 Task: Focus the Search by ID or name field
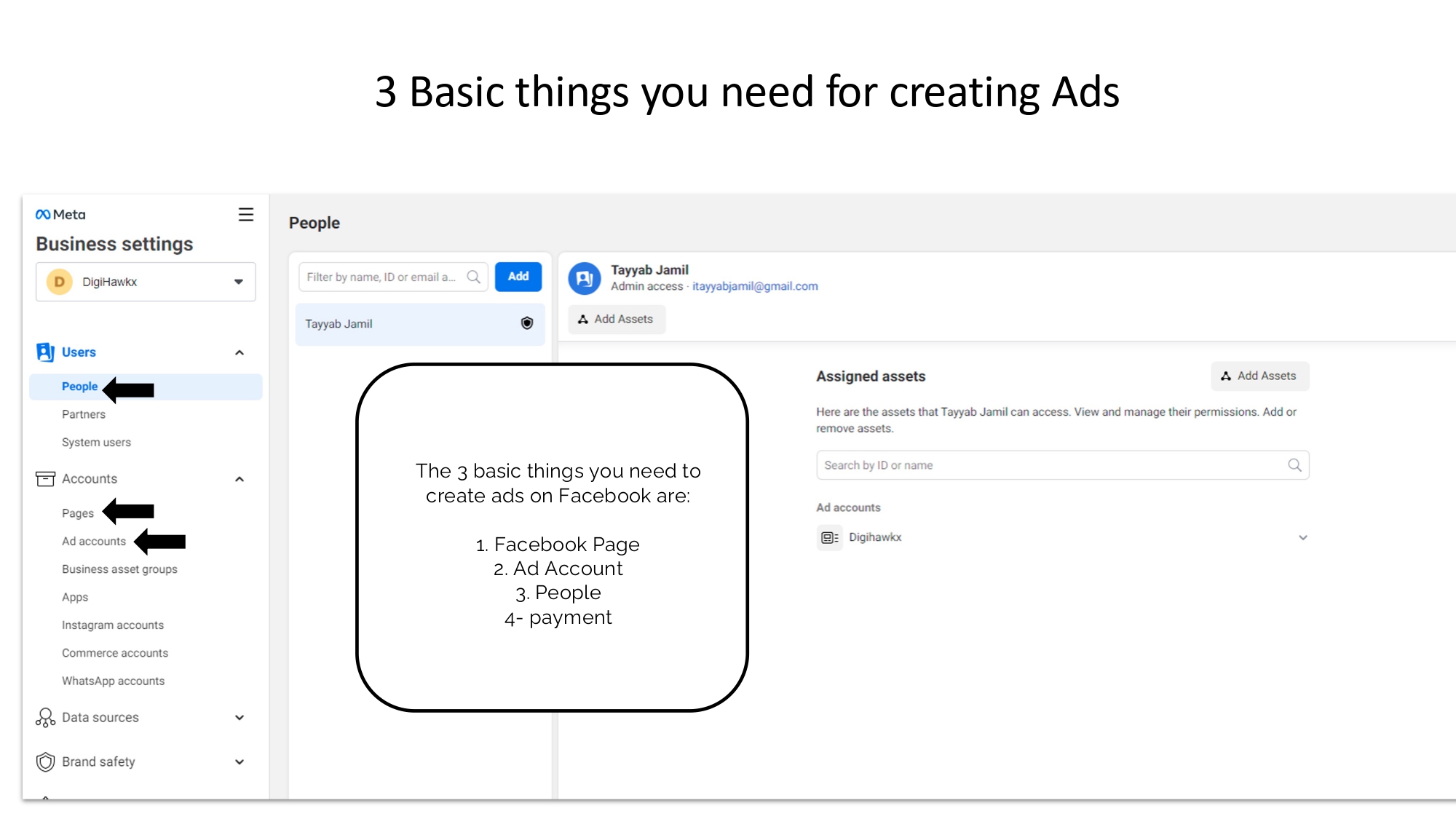(x=1063, y=465)
